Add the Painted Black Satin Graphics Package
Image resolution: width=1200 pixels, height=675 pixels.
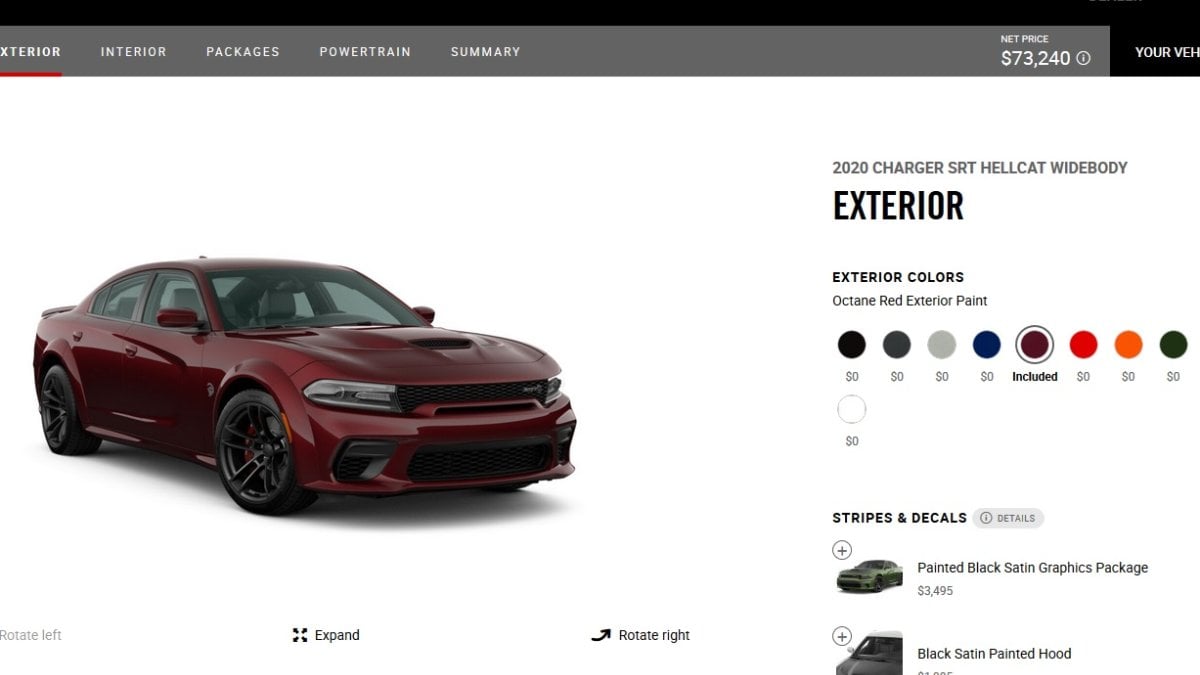pyautogui.click(x=842, y=550)
